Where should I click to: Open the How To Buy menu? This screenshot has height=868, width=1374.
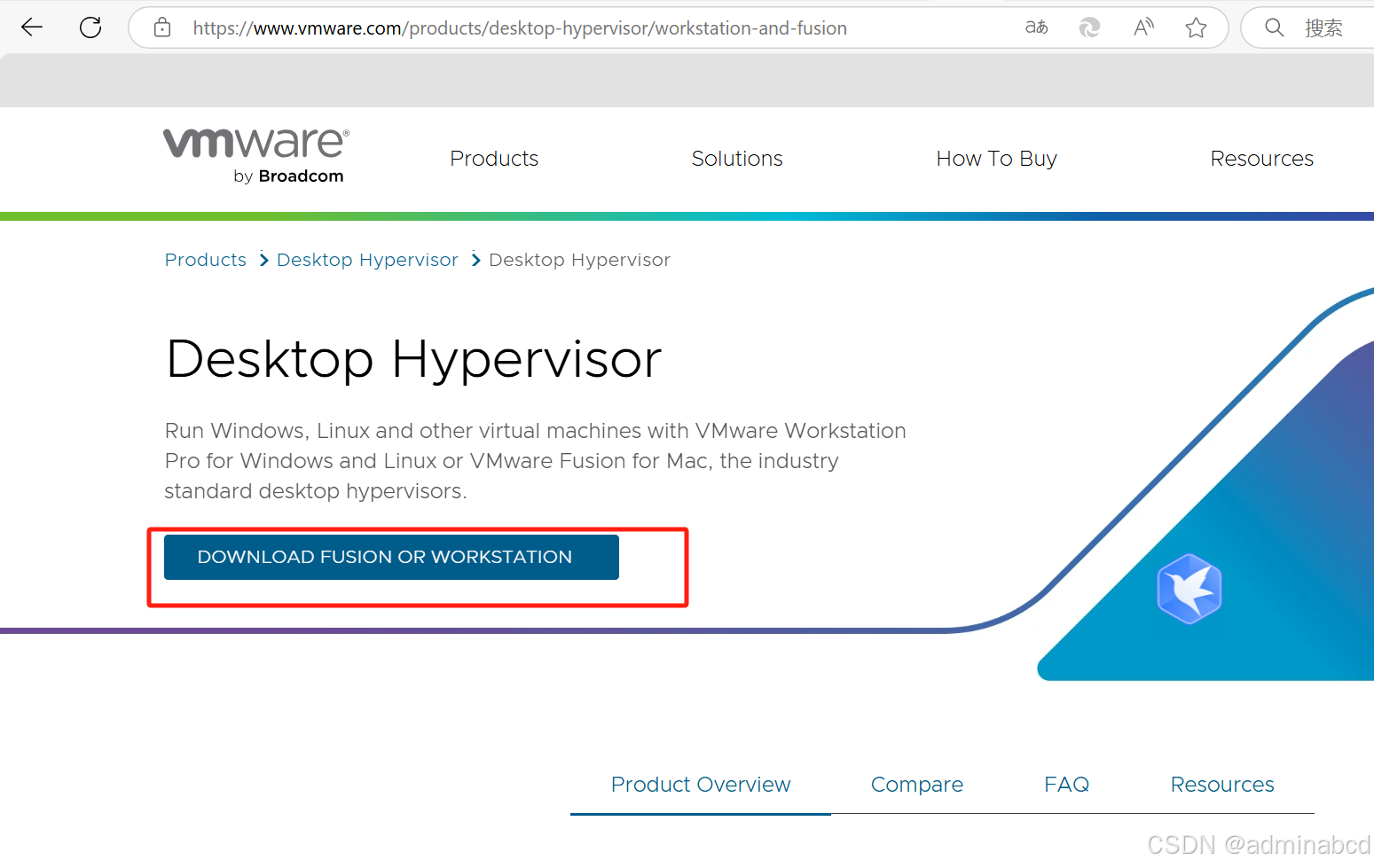pyautogui.click(x=996, y=159)
